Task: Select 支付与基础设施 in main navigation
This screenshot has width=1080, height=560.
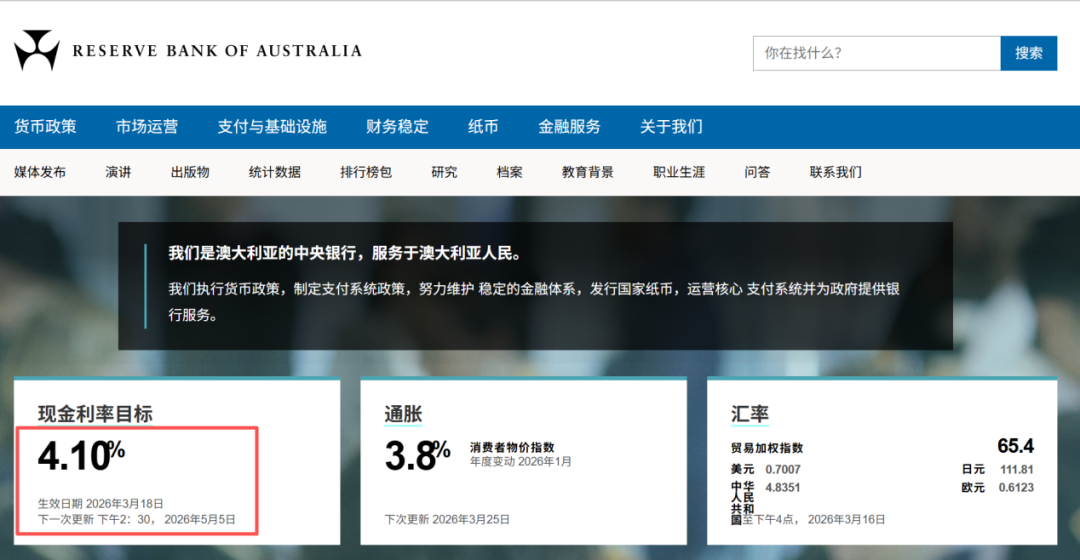Action: pos(272,127)
